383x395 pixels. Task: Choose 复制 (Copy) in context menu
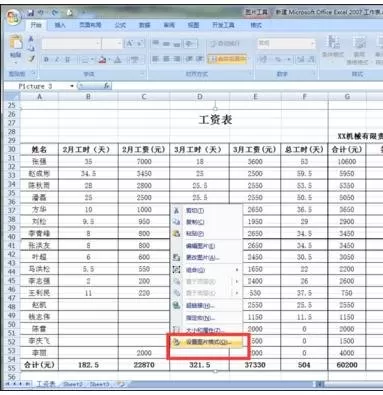point(207,222)
